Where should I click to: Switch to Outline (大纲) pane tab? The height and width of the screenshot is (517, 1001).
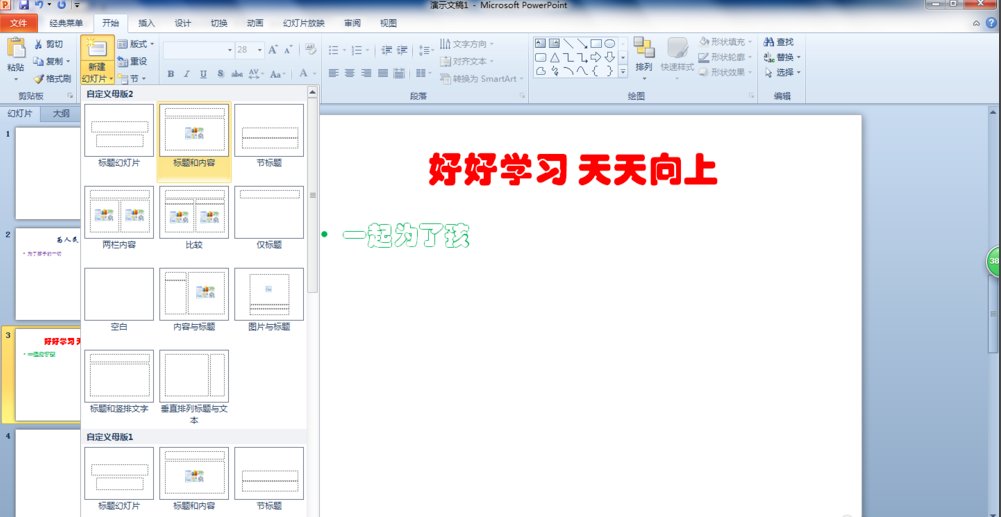(61, 114)
